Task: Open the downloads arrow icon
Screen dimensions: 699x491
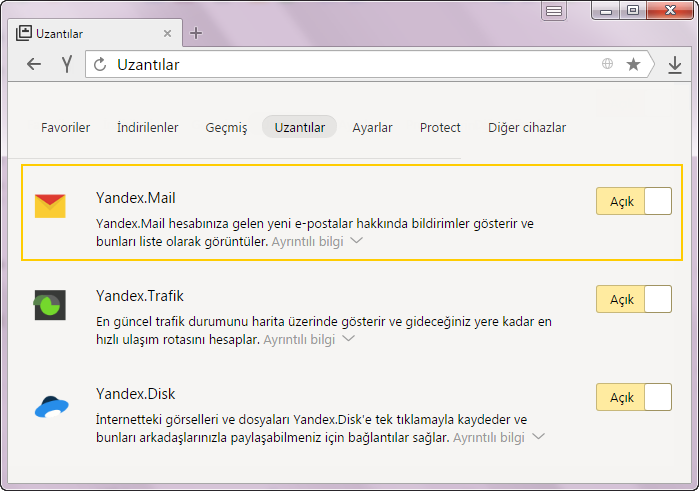Action: (x=675, y=65)
